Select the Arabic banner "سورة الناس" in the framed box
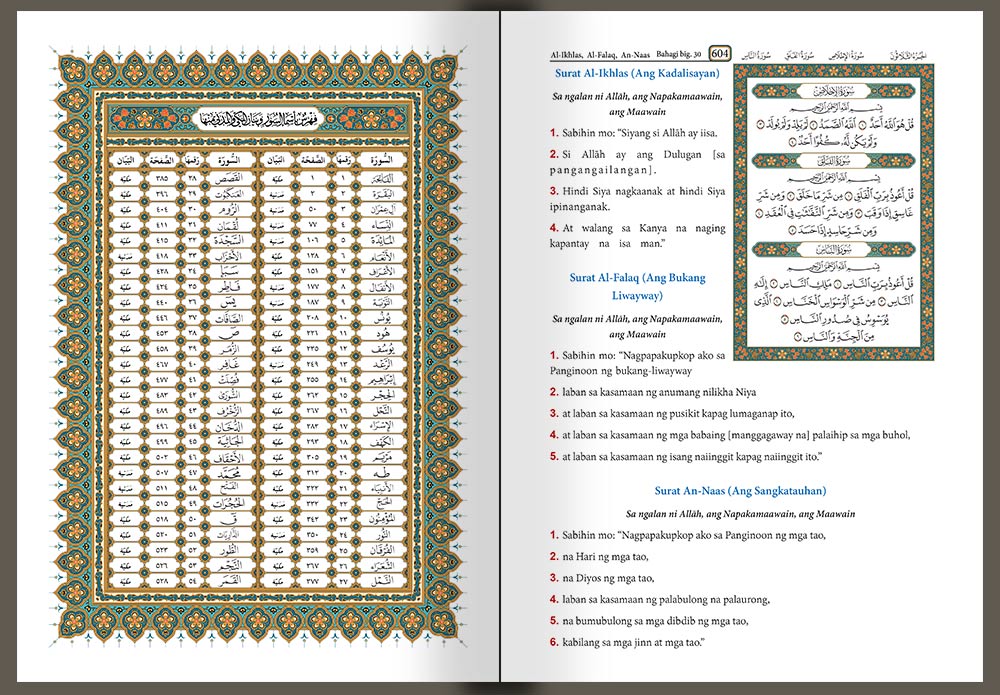This screenshot has height=695, width=1000. tap(834, 249)
